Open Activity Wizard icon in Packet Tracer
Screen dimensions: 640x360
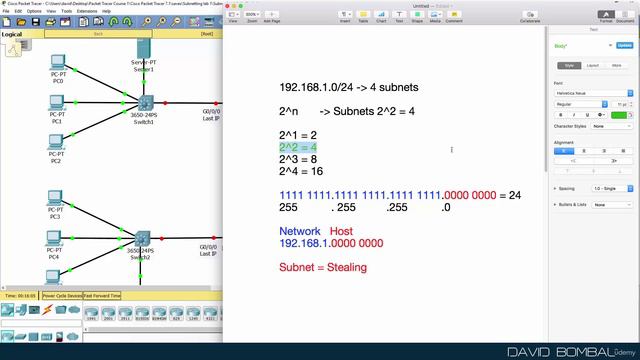65,22
